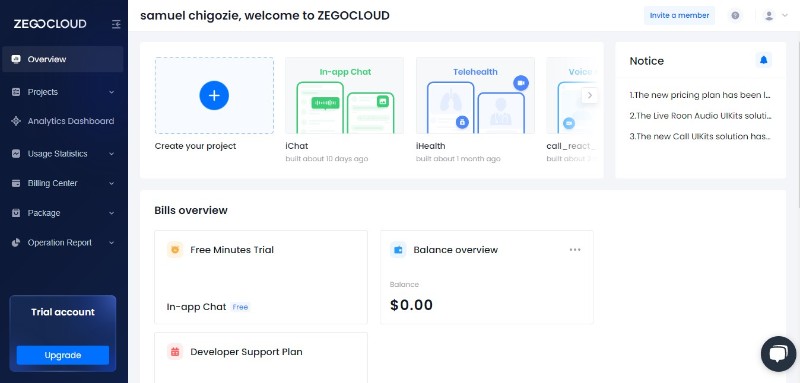Expand the Projects menu chevron
The image size is (800, 383).
(111, 92)
